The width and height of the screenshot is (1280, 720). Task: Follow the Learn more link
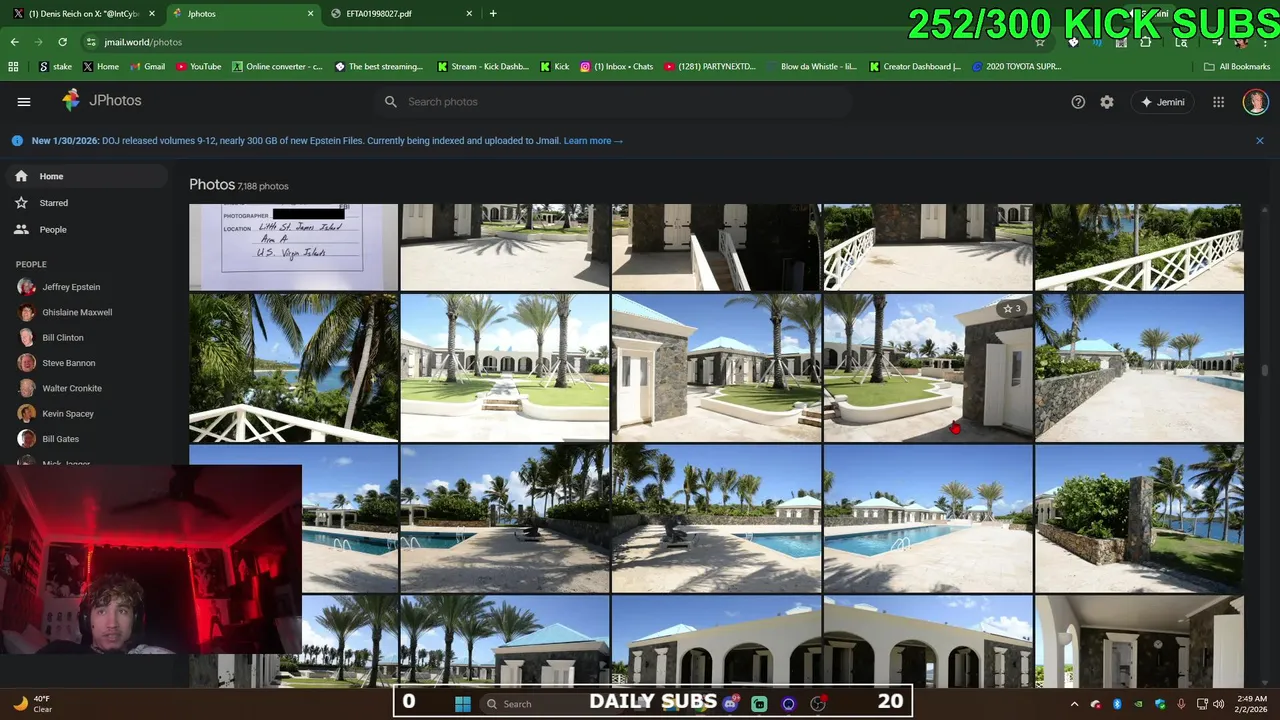[593, 141]
